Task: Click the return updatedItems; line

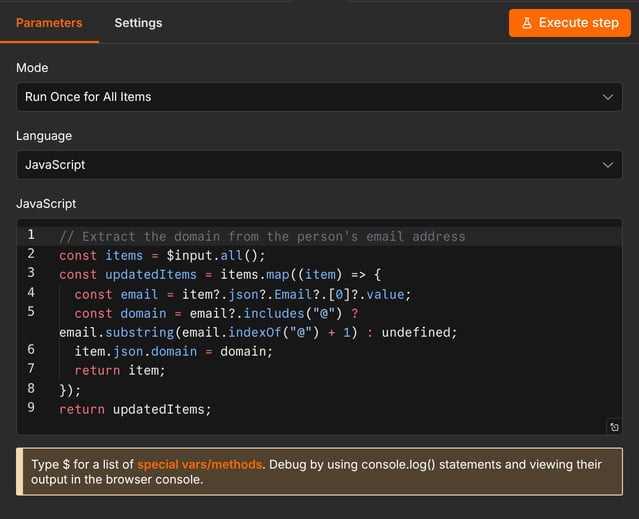Action: click(135, 409)
